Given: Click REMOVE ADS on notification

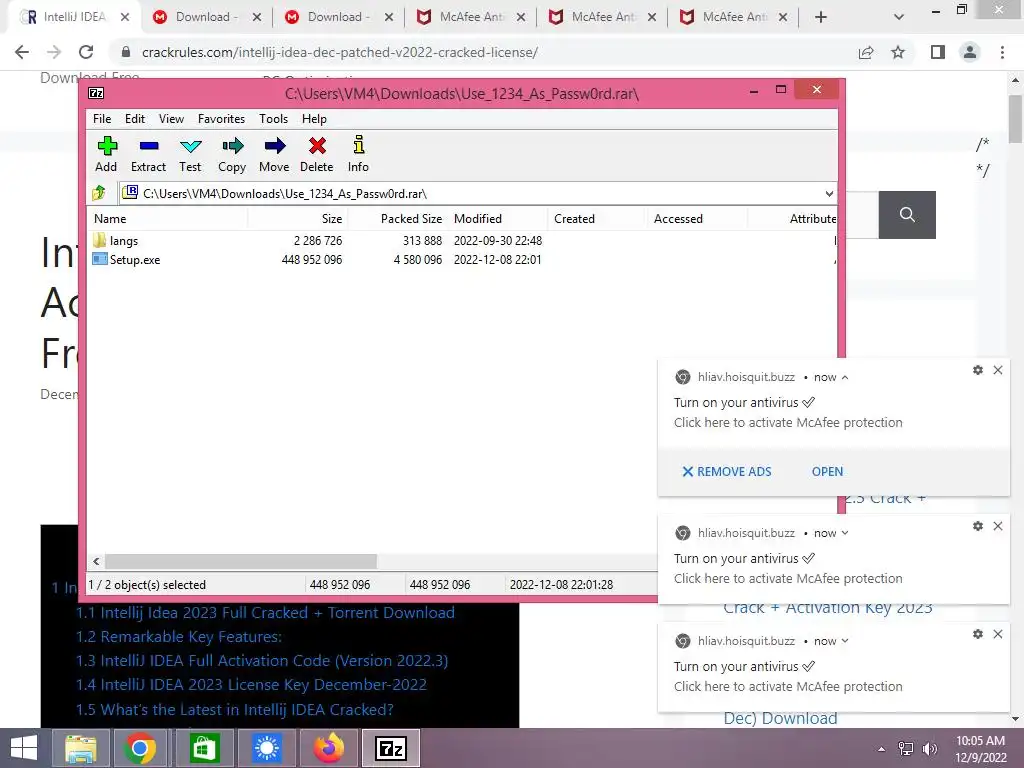Looking at the screenshot, I should coord(727,472).
